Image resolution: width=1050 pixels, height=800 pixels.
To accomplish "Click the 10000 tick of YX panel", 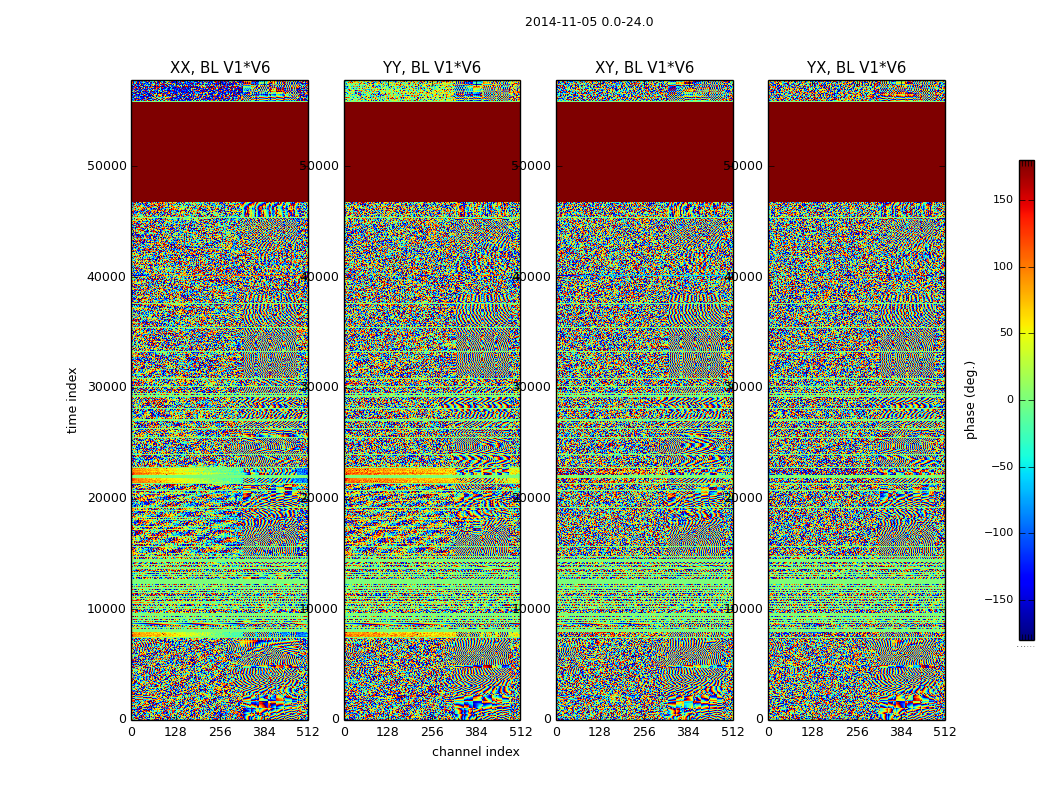I will [x=743, y=609].
